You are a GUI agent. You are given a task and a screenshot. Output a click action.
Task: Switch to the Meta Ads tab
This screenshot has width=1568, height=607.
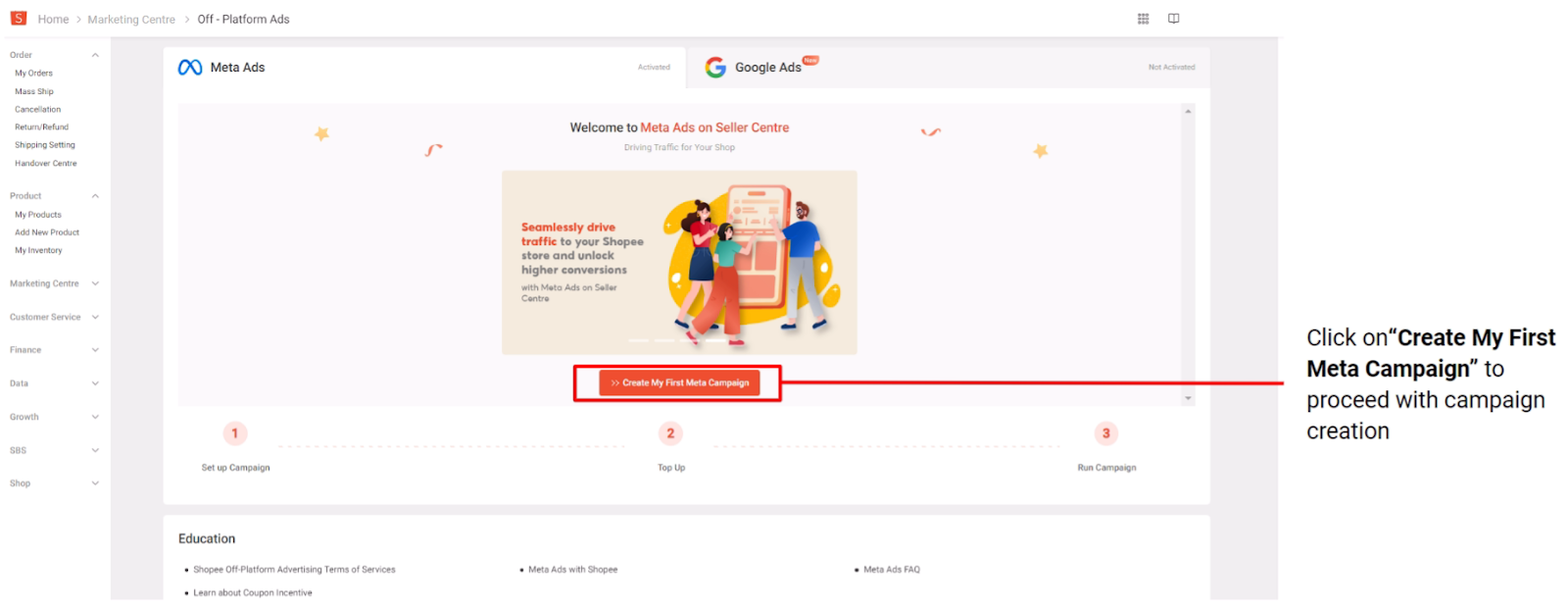click(424, 68)
